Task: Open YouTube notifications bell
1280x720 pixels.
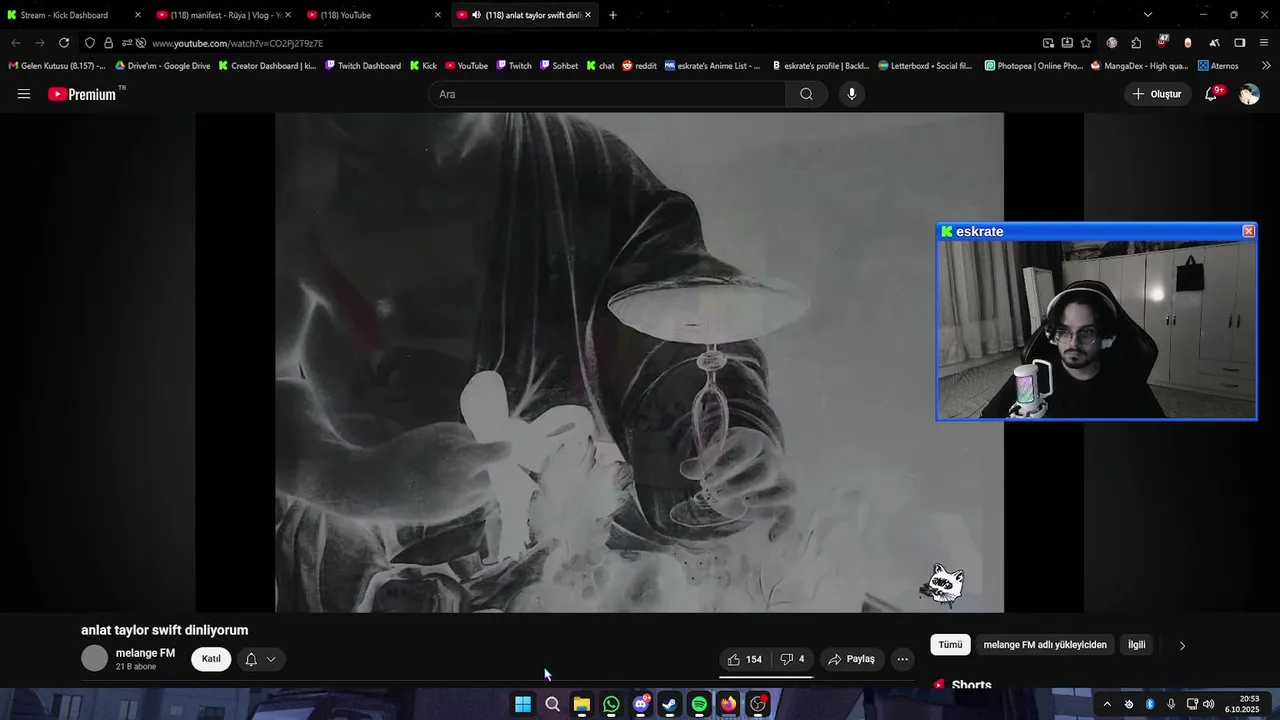Action: (1211, 94)
